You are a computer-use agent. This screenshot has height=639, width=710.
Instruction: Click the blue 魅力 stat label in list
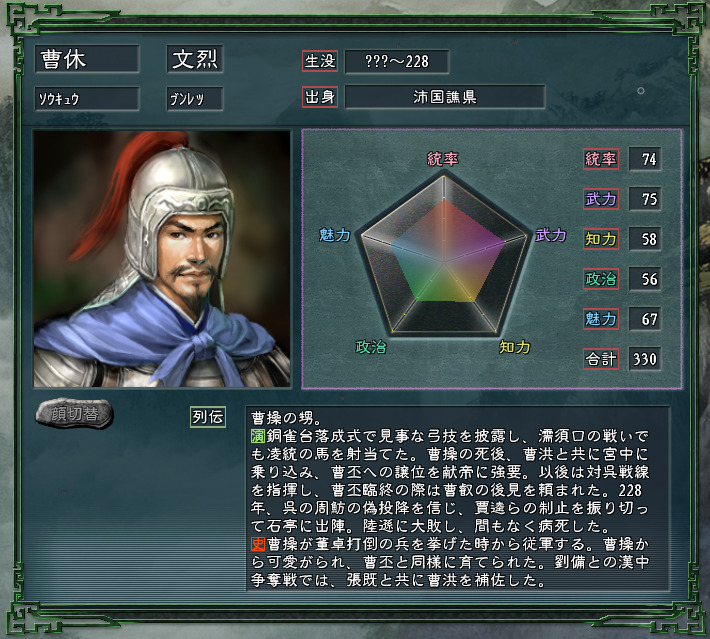pos(601,319)
